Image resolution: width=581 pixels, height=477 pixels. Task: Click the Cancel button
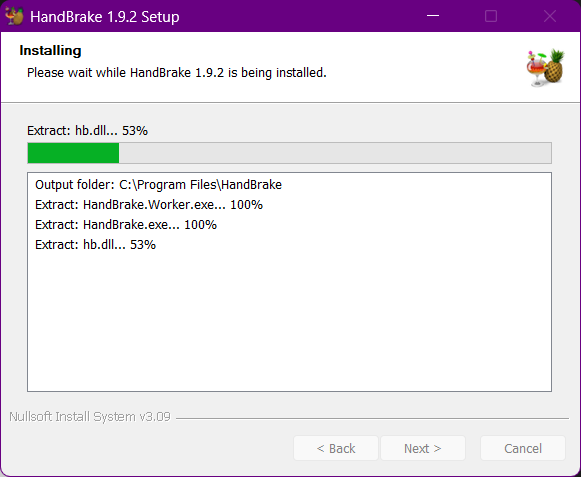click(523, 448)
